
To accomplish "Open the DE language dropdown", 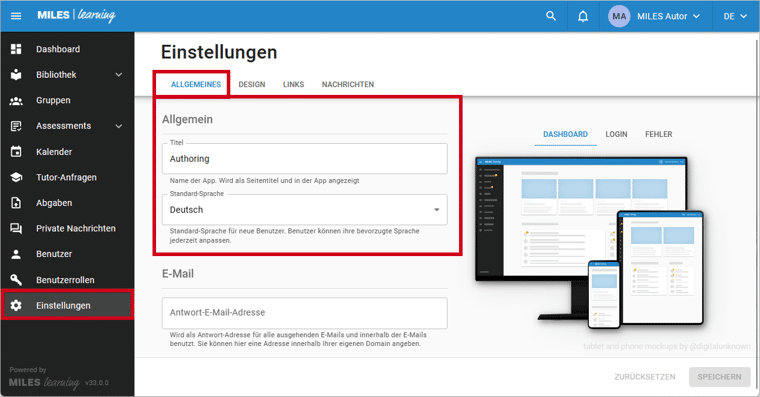I will click(x=735, y=16).
